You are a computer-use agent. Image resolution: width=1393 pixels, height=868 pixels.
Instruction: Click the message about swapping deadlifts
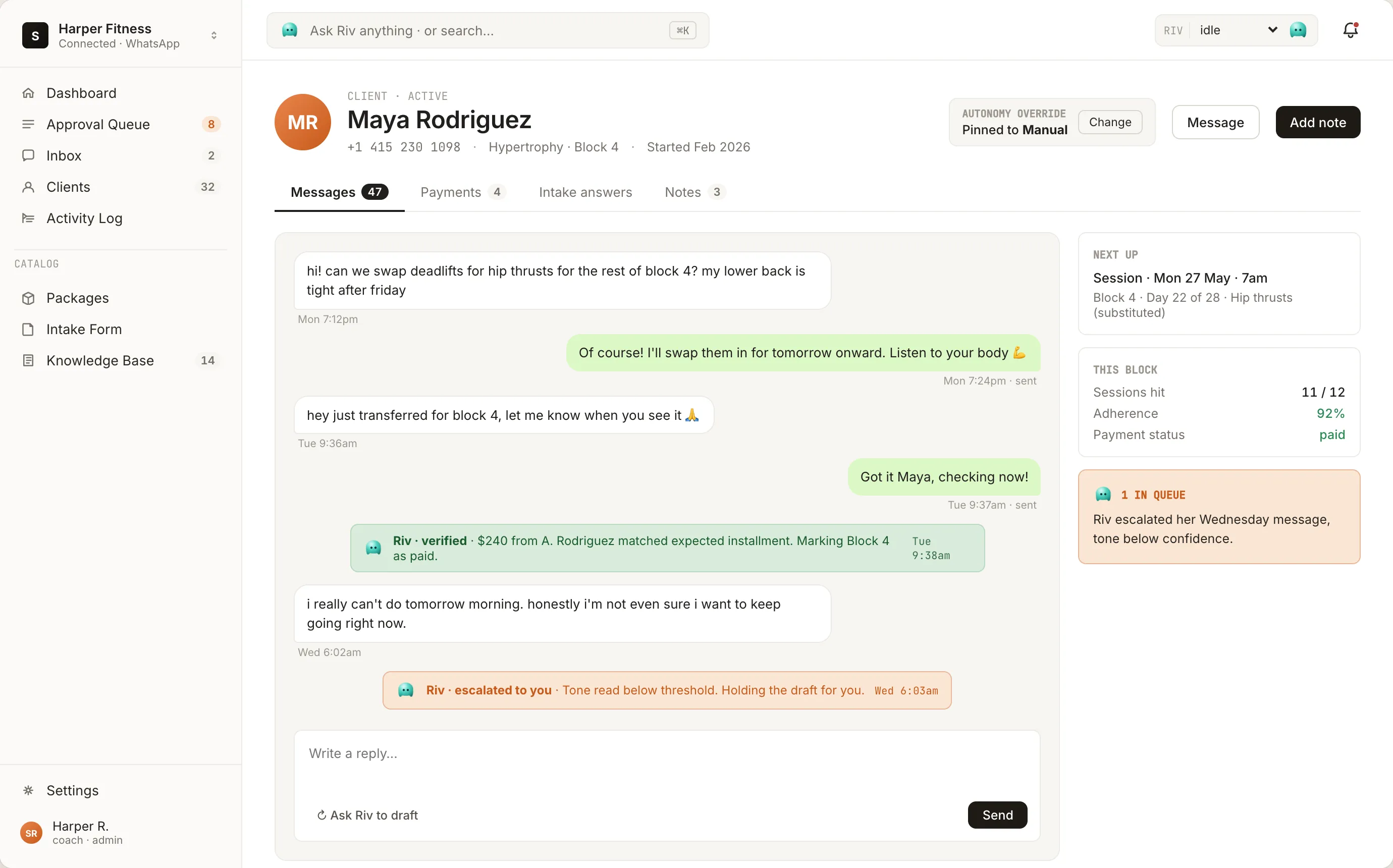(x=562, y=281)
